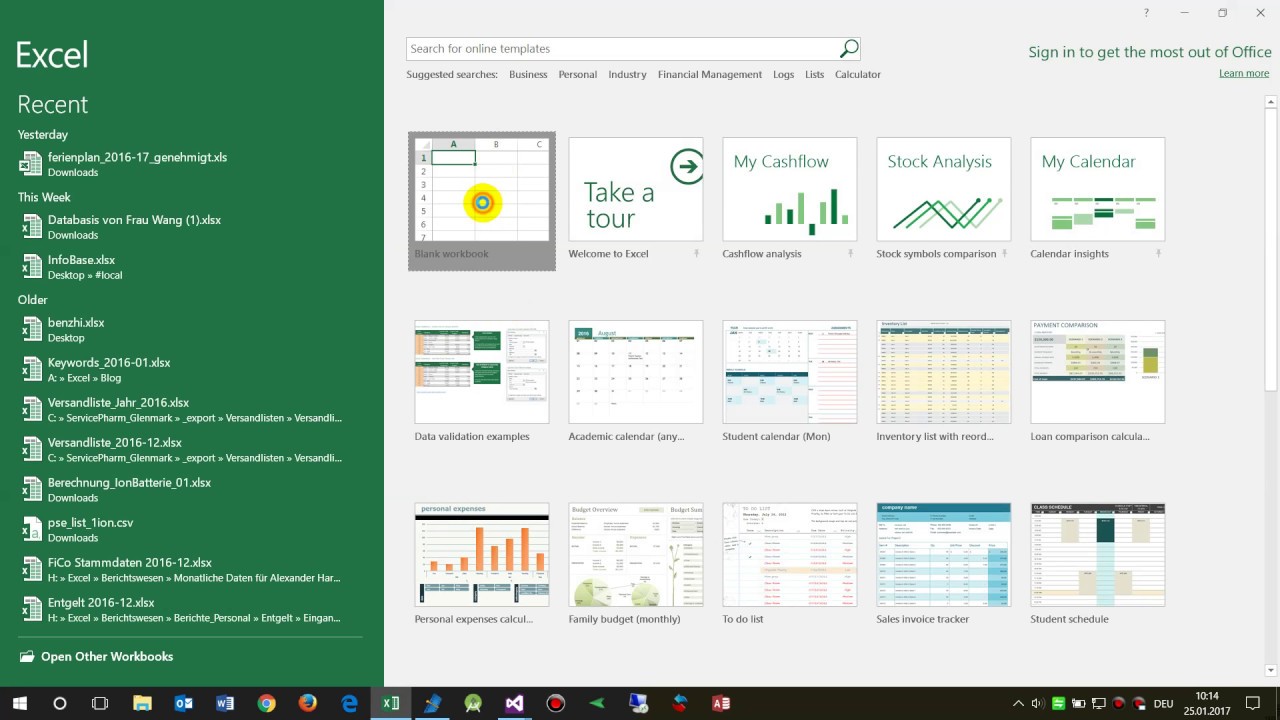1280x720 pixels.
Task: Open Cortana search circle in taskbar
Action: 60,703
